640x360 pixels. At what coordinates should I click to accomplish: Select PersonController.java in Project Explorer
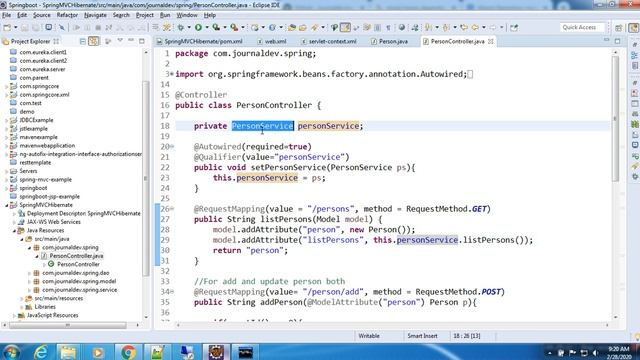point(76,256)
